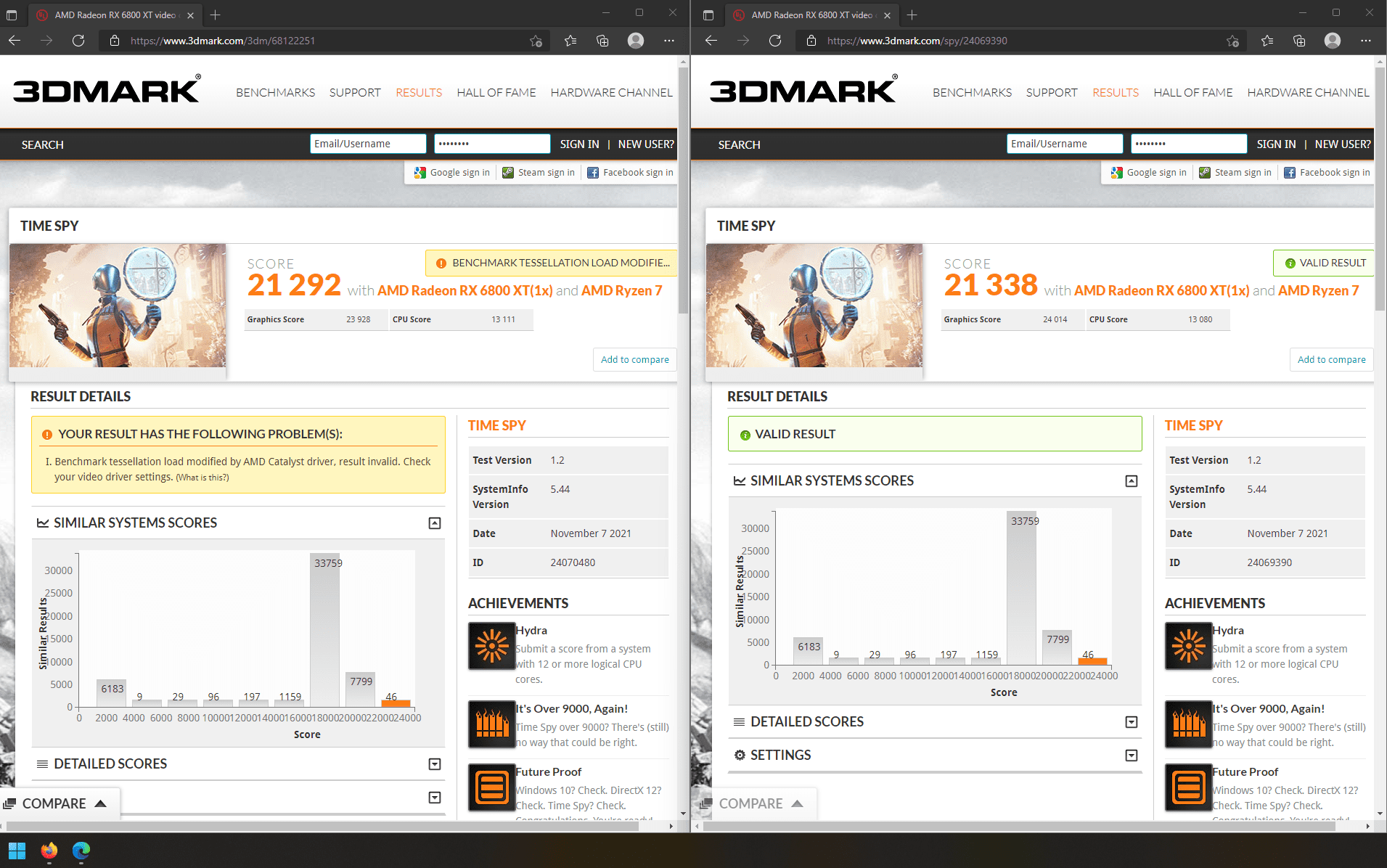Image resolution: width=1387 pixels, height=868 pixels.
Task: Click the left browser address bar URL
Action: point(223,41)
